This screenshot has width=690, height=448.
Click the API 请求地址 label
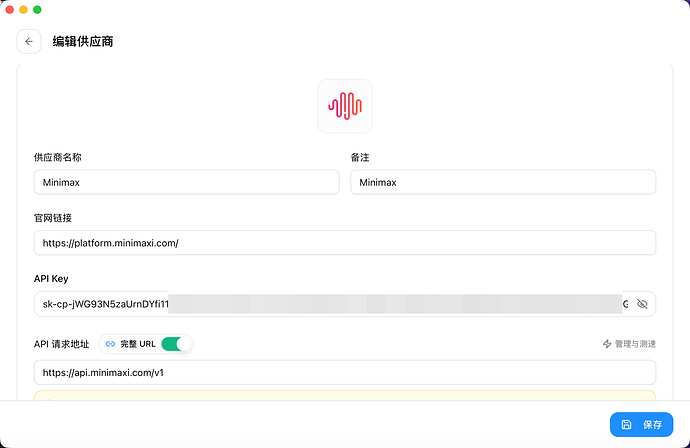62,344
